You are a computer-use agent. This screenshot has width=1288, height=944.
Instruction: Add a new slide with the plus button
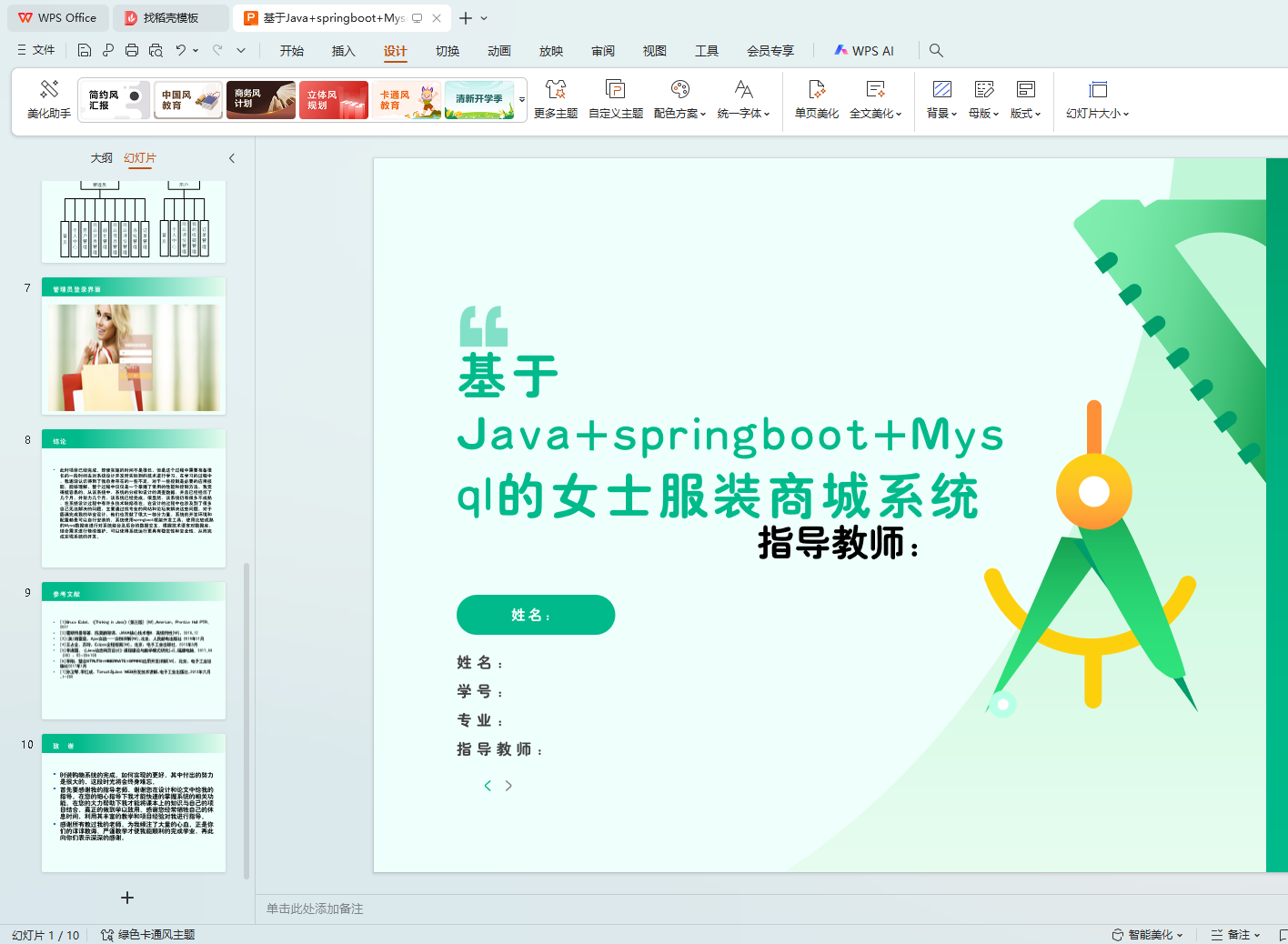coord(127,898)
